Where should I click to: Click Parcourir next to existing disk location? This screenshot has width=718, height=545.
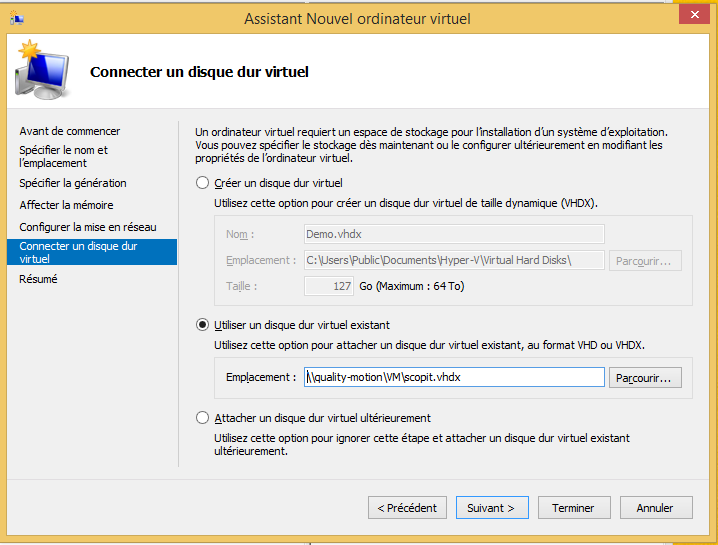[645, 378]
